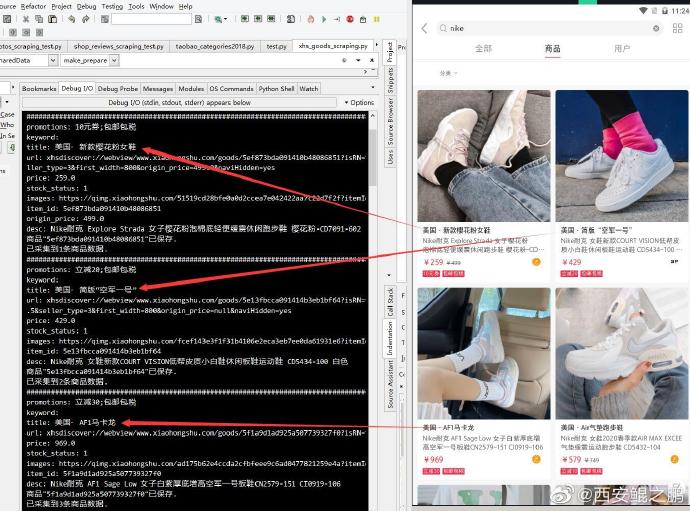Click the Step arrow debugger icon

(x=337, y=19)
